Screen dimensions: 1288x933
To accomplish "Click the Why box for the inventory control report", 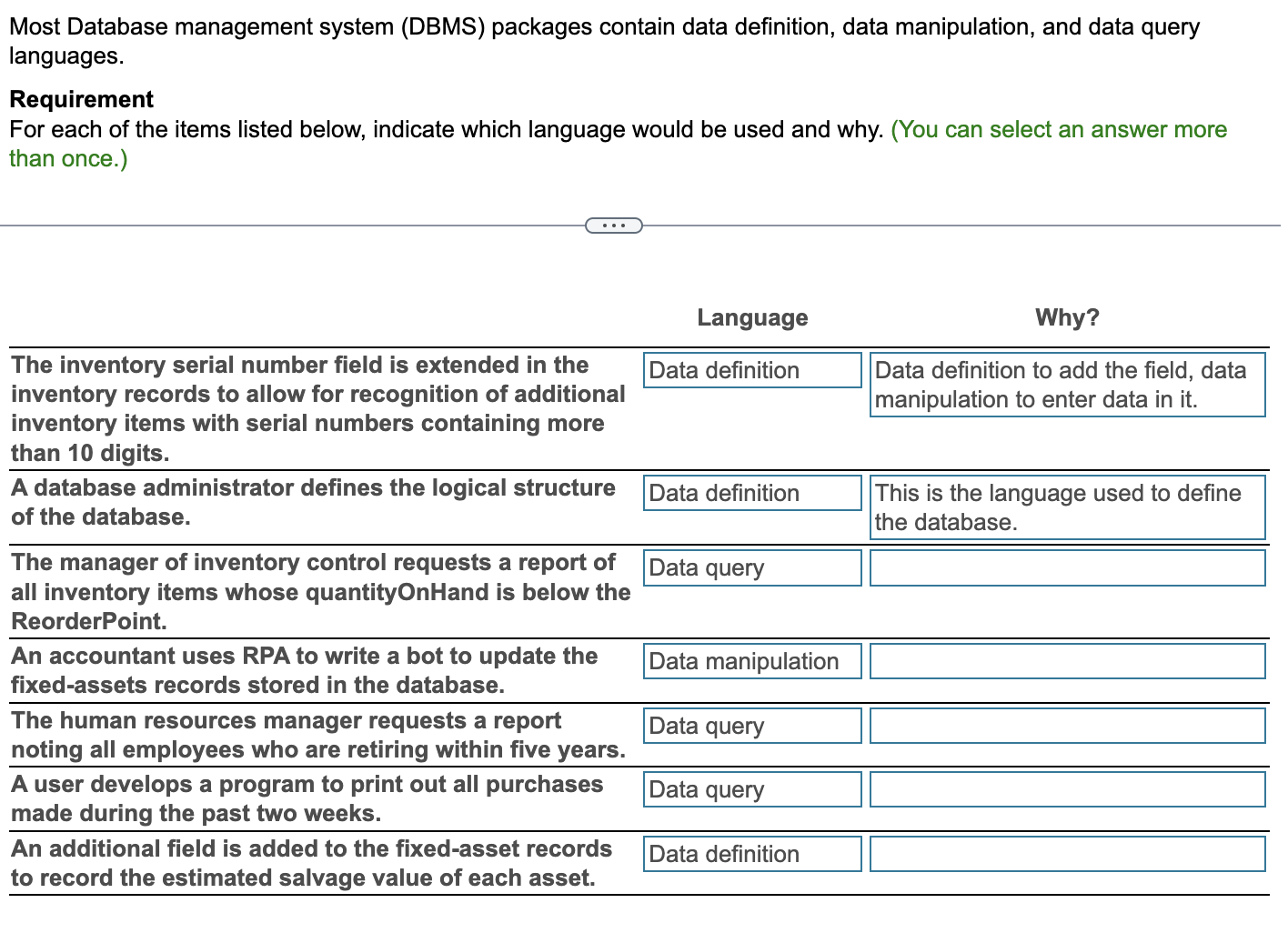I will pyautogui.click(x=1066, y=567).
